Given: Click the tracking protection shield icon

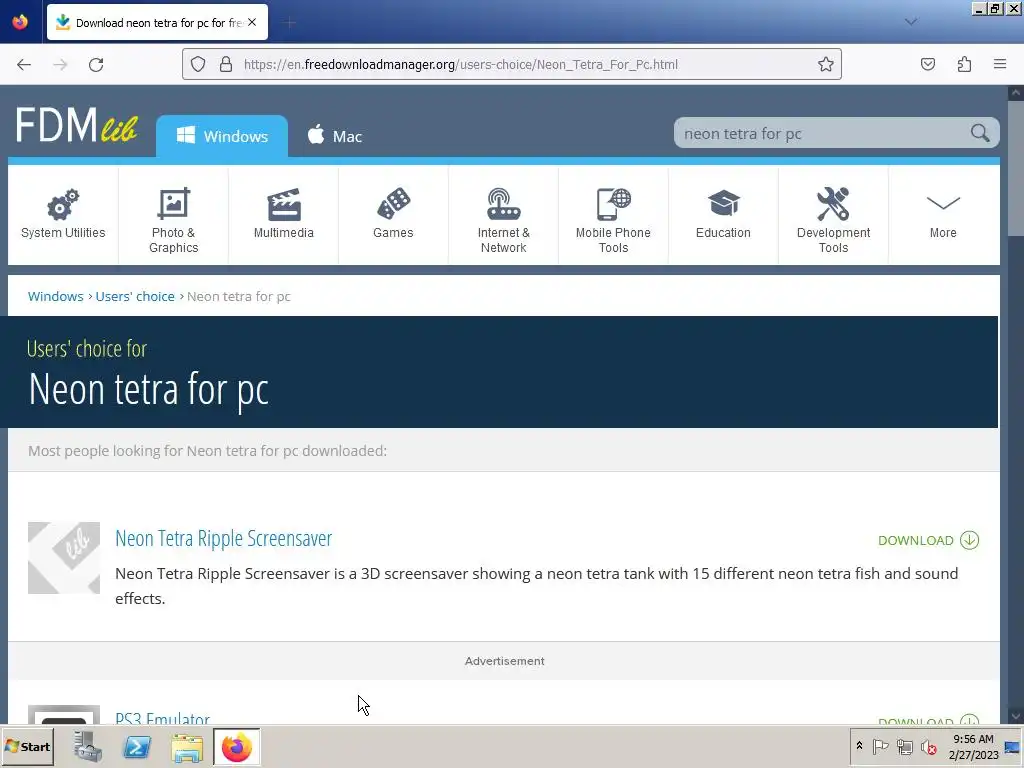Looking at the screenshot, I should pos(198,64).
